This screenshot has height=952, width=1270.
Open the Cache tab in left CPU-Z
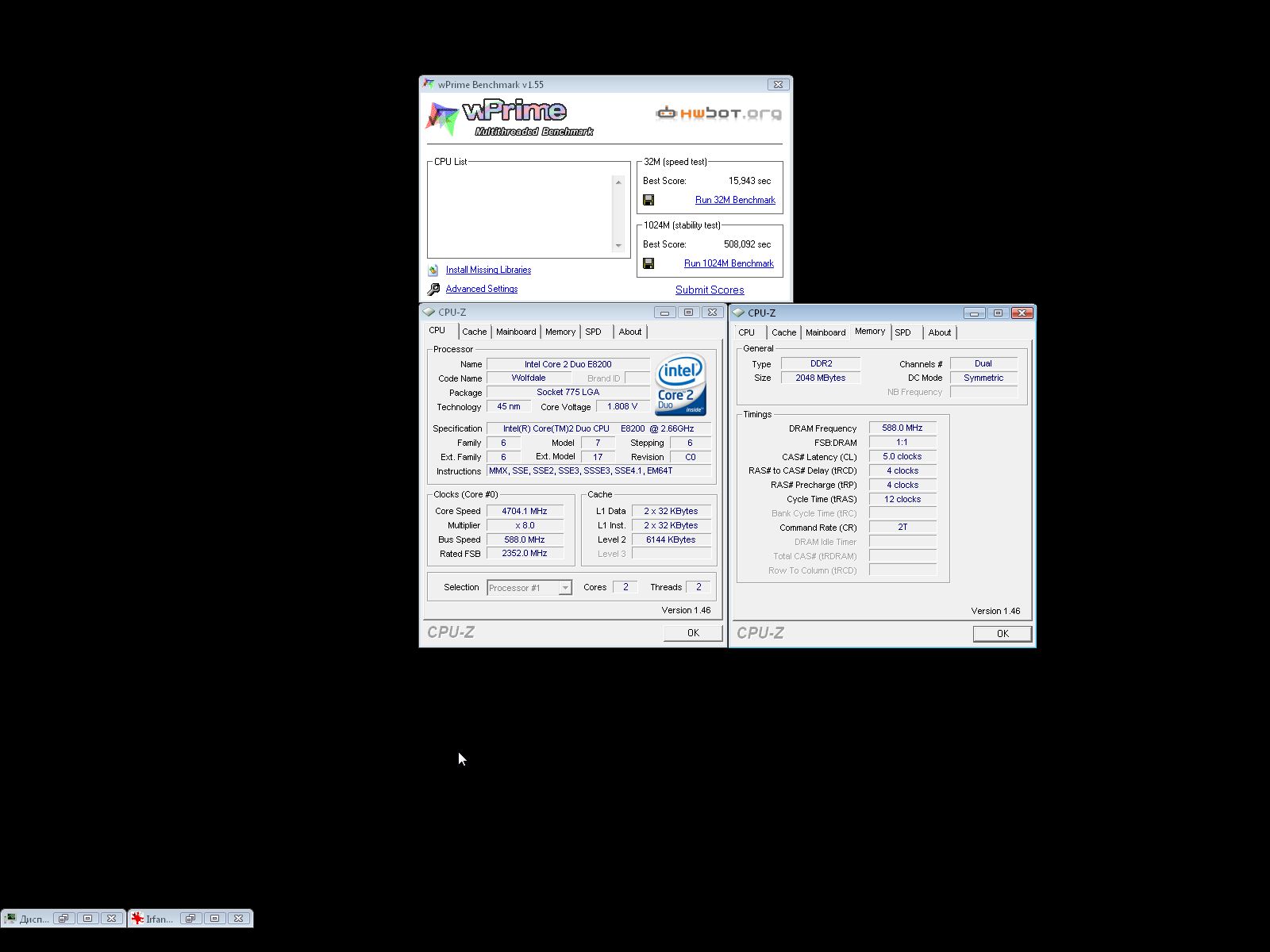474,332
